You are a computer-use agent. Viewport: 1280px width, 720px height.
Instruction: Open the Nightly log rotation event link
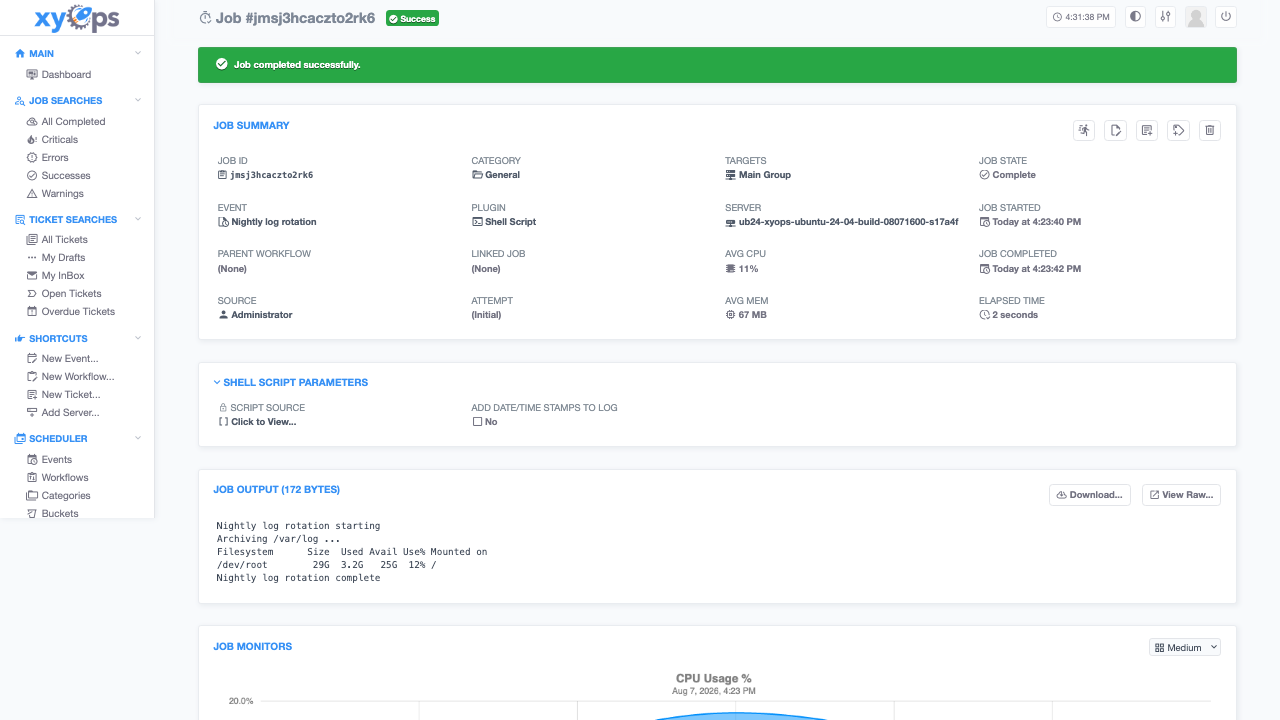pos(267,222)
